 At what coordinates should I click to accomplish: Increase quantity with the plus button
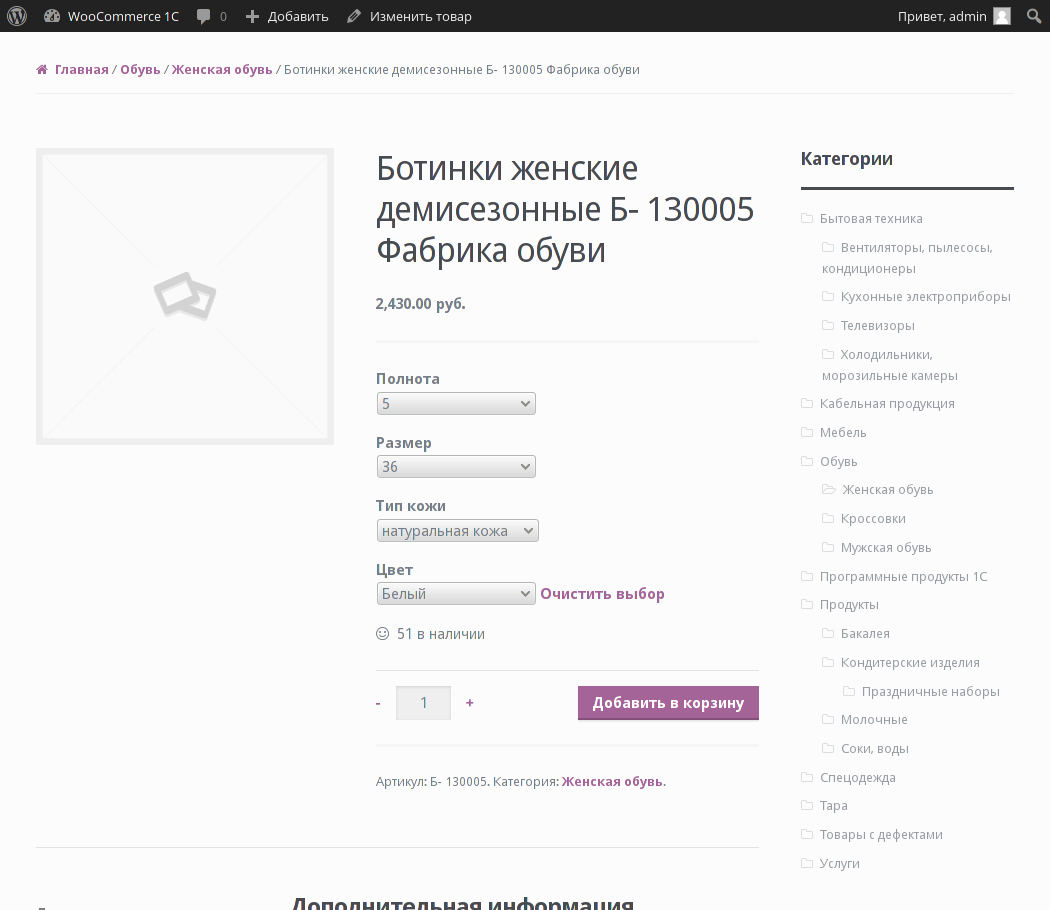[470, 703]
